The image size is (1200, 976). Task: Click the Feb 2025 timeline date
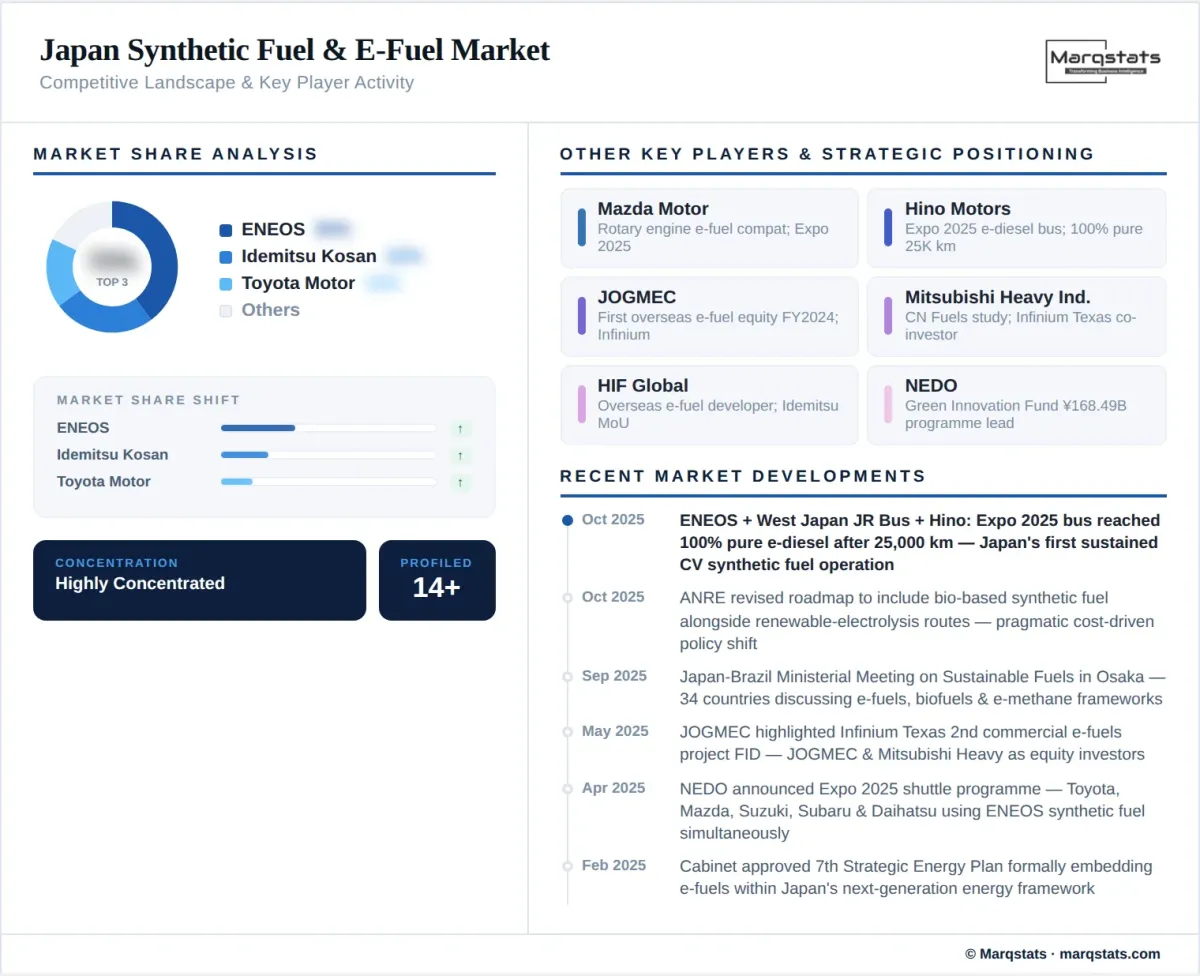[614, 865]
